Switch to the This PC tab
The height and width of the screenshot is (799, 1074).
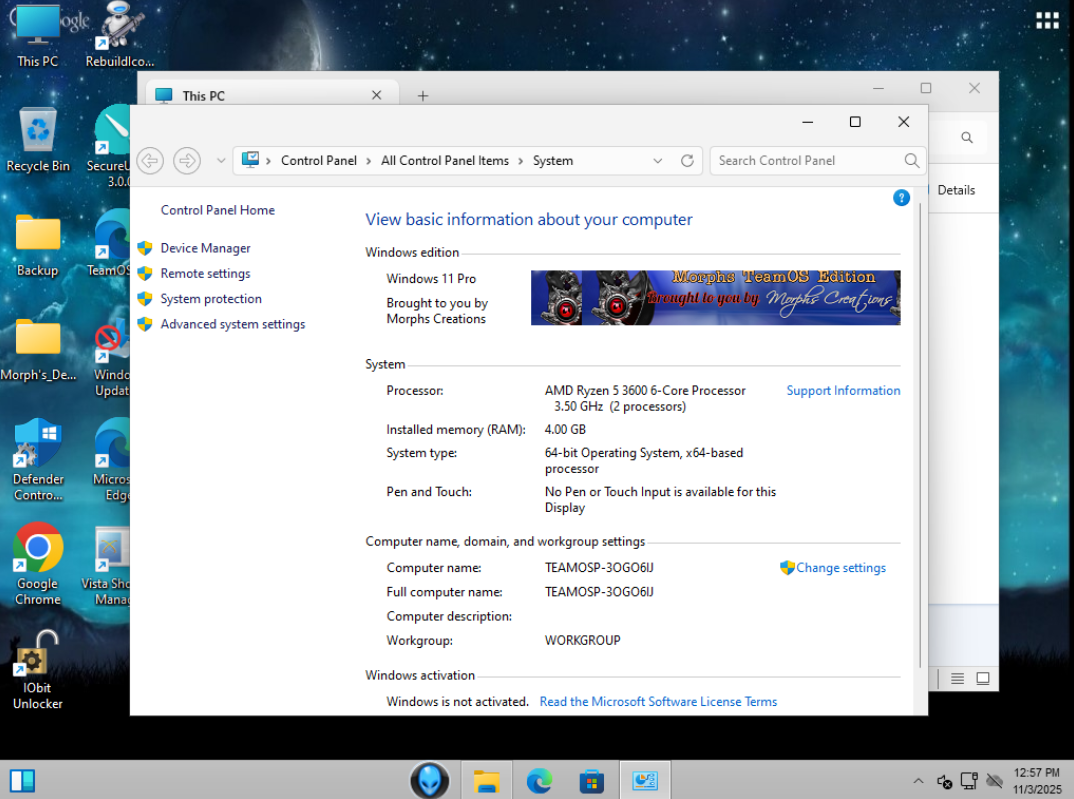coord(203,96)
